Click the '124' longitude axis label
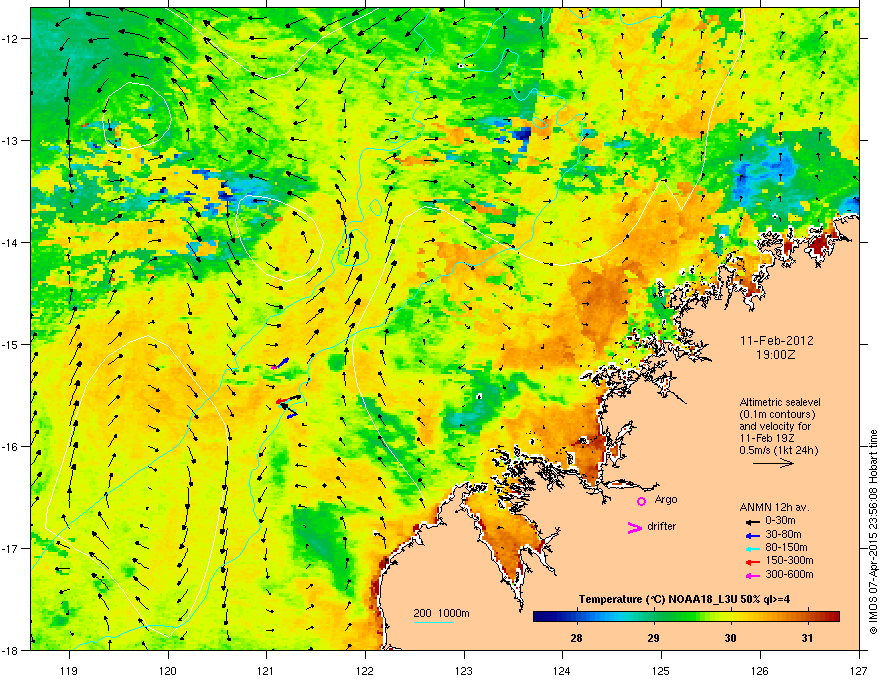The width and height of the screenshot is (880, 680). pyautogui.click(x=562, y=670)
